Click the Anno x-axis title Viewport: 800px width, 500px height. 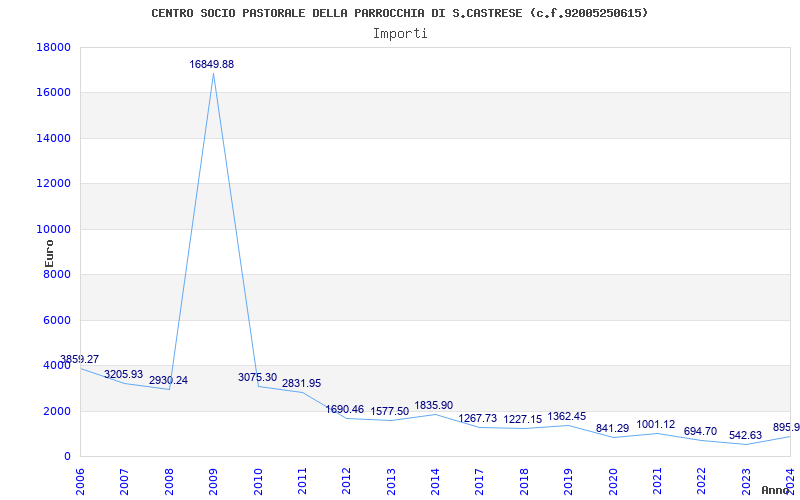776,490
